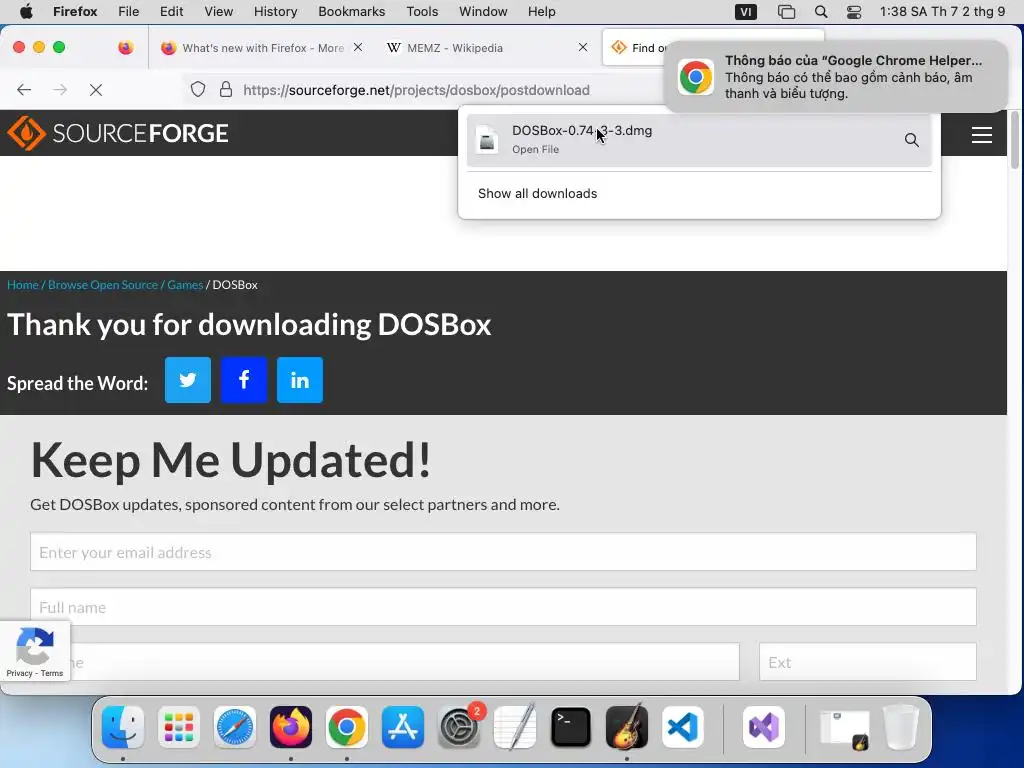Screen dimensions: 1024x768
Task: Open Finder from the Dock
Action: click(x=123, y=727)
